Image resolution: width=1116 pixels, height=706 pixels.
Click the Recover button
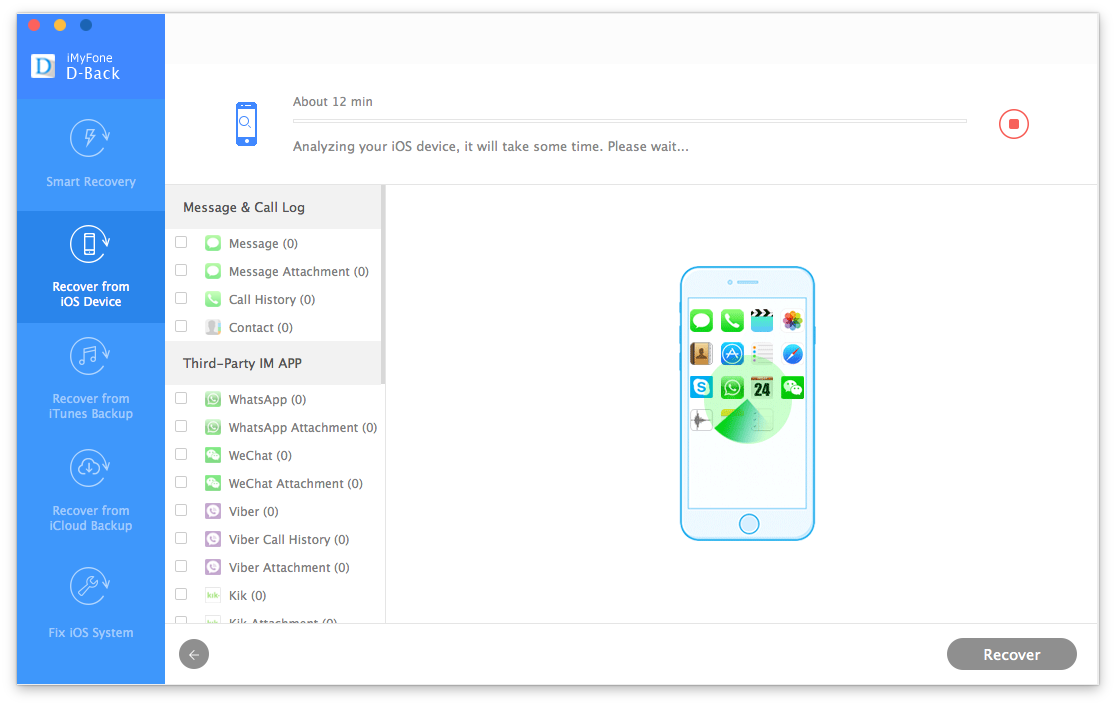[x=1011, y=654]
